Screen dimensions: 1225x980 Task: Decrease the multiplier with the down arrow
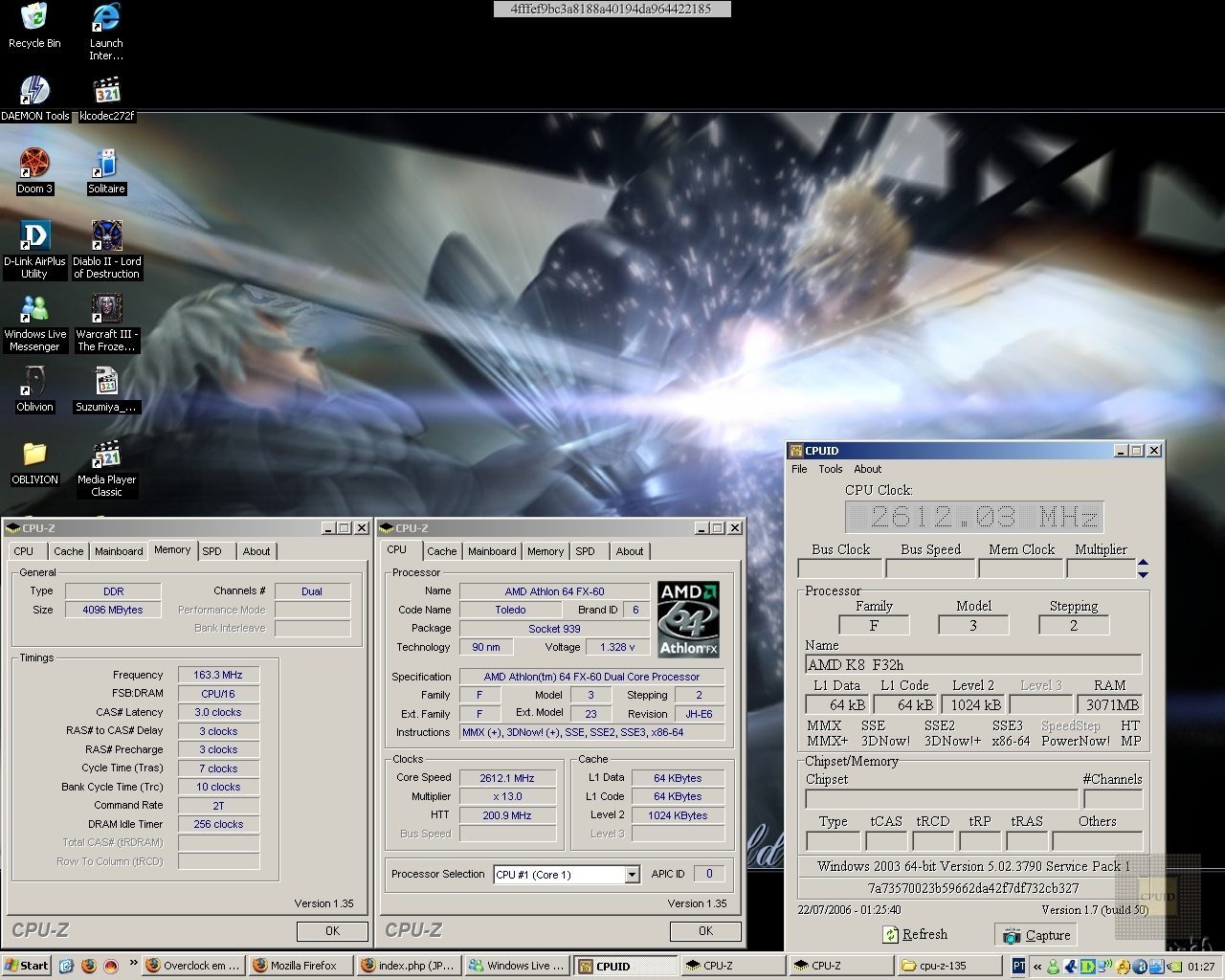[1143, 573]
